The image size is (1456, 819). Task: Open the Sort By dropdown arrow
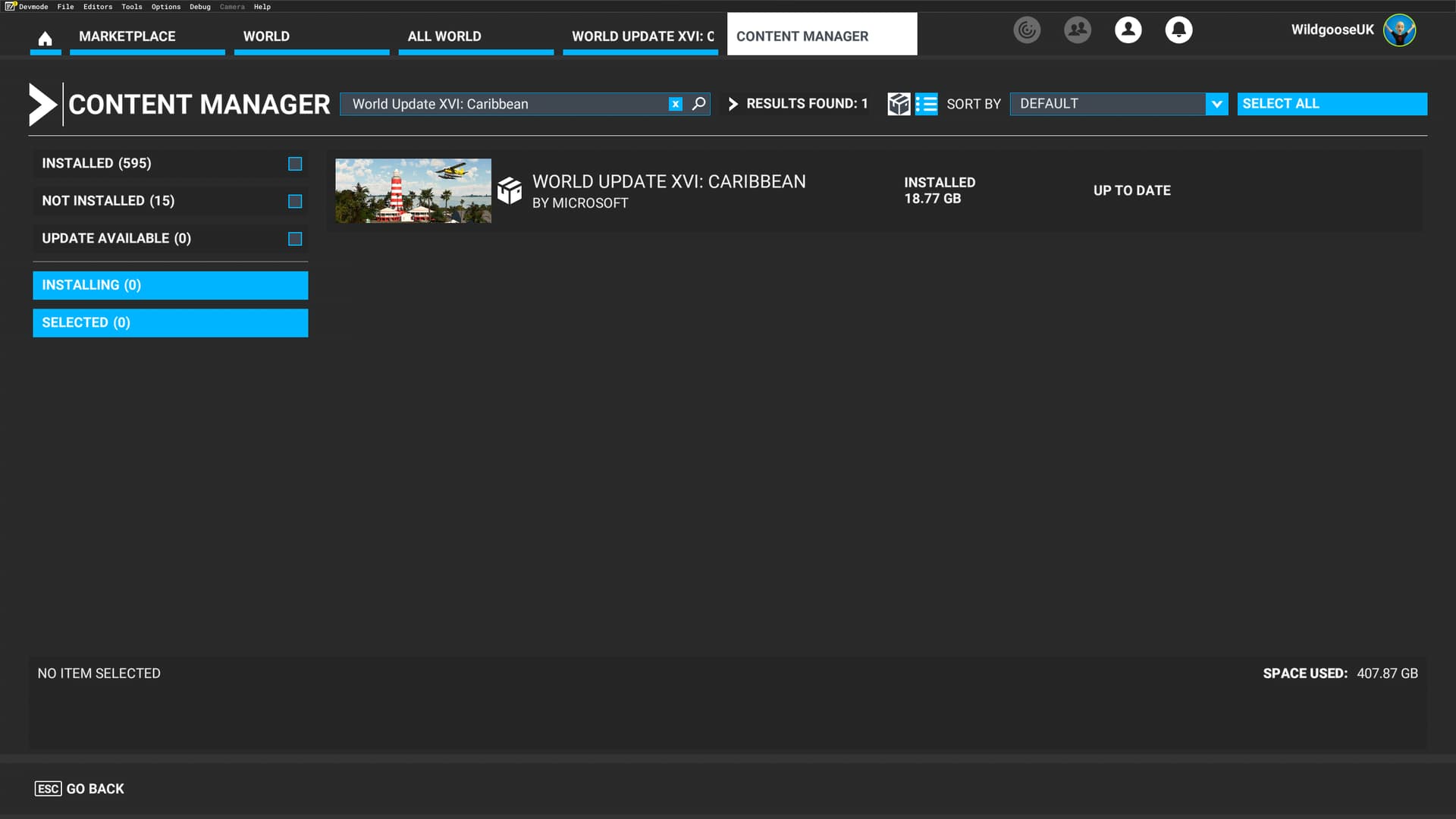pos(1216,104)
